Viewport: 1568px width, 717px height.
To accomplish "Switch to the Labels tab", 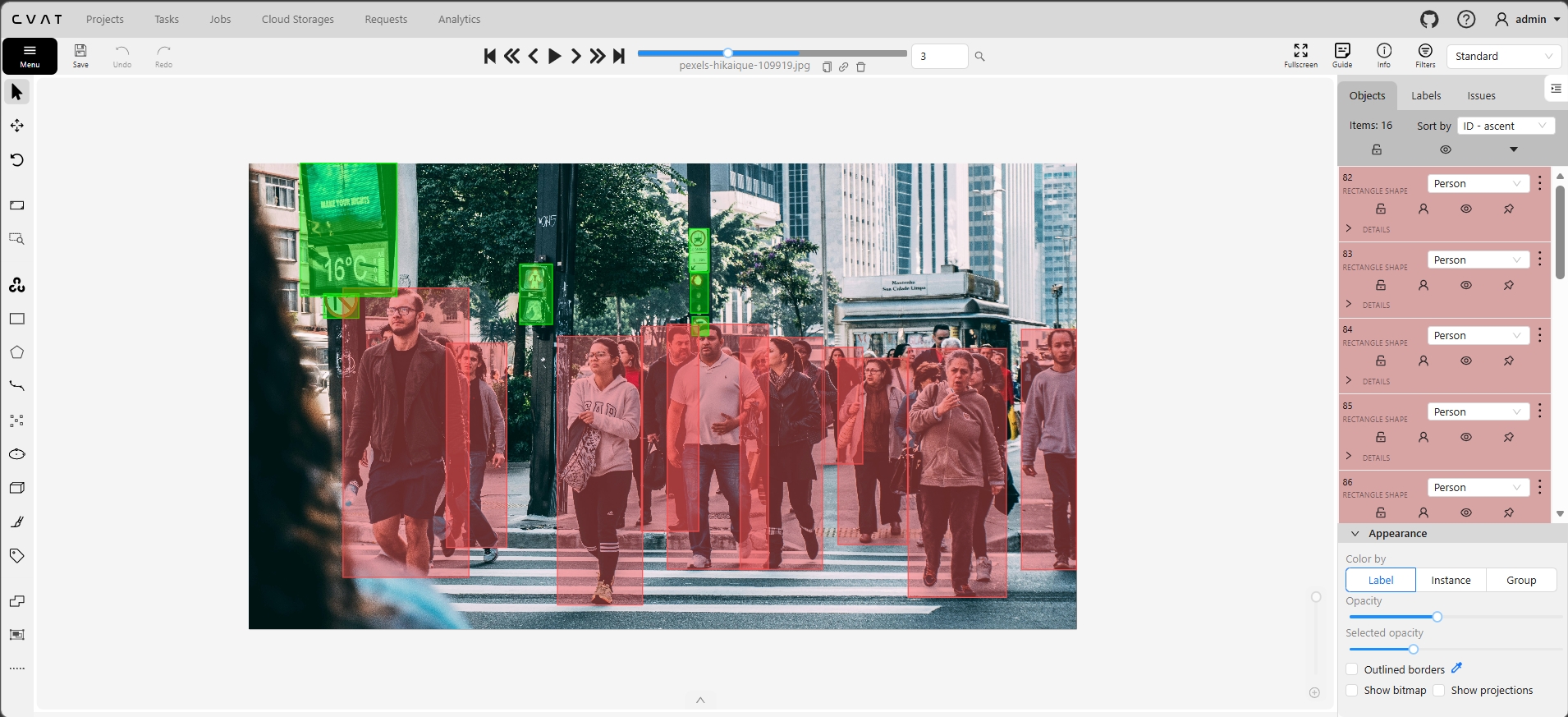I will tap(1426, 95).
